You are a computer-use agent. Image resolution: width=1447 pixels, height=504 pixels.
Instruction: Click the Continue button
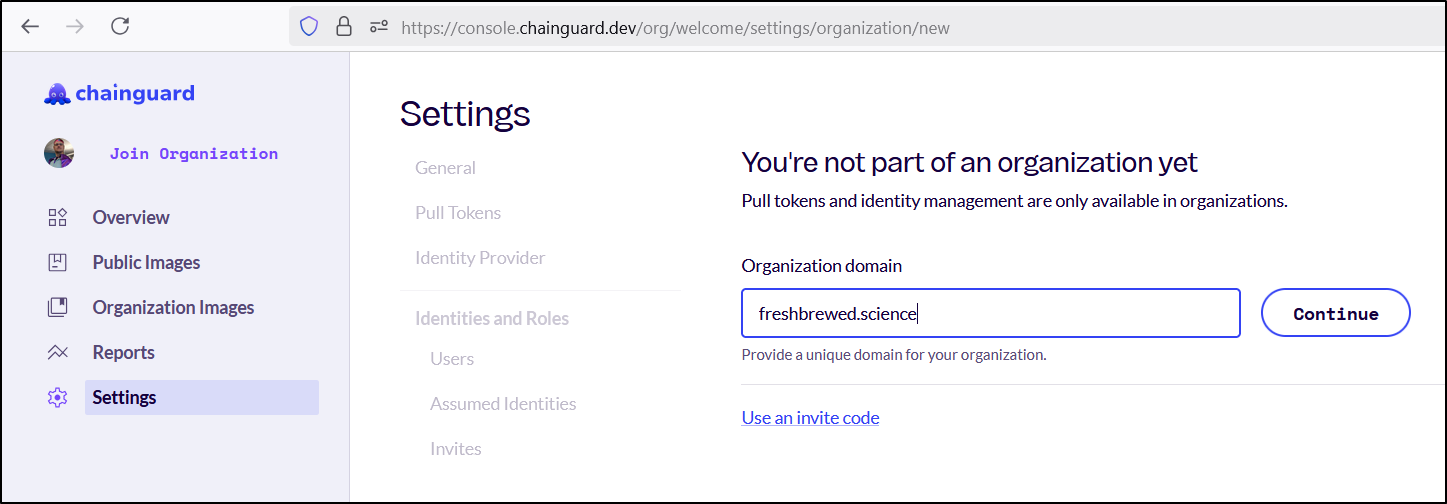tap(1336, 313)
